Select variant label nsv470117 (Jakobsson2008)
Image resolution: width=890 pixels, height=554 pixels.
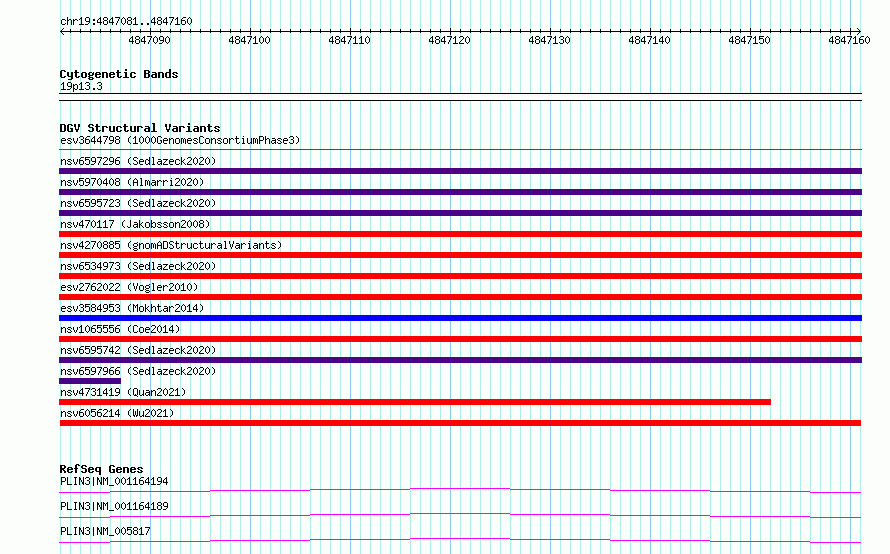(135, 224)
